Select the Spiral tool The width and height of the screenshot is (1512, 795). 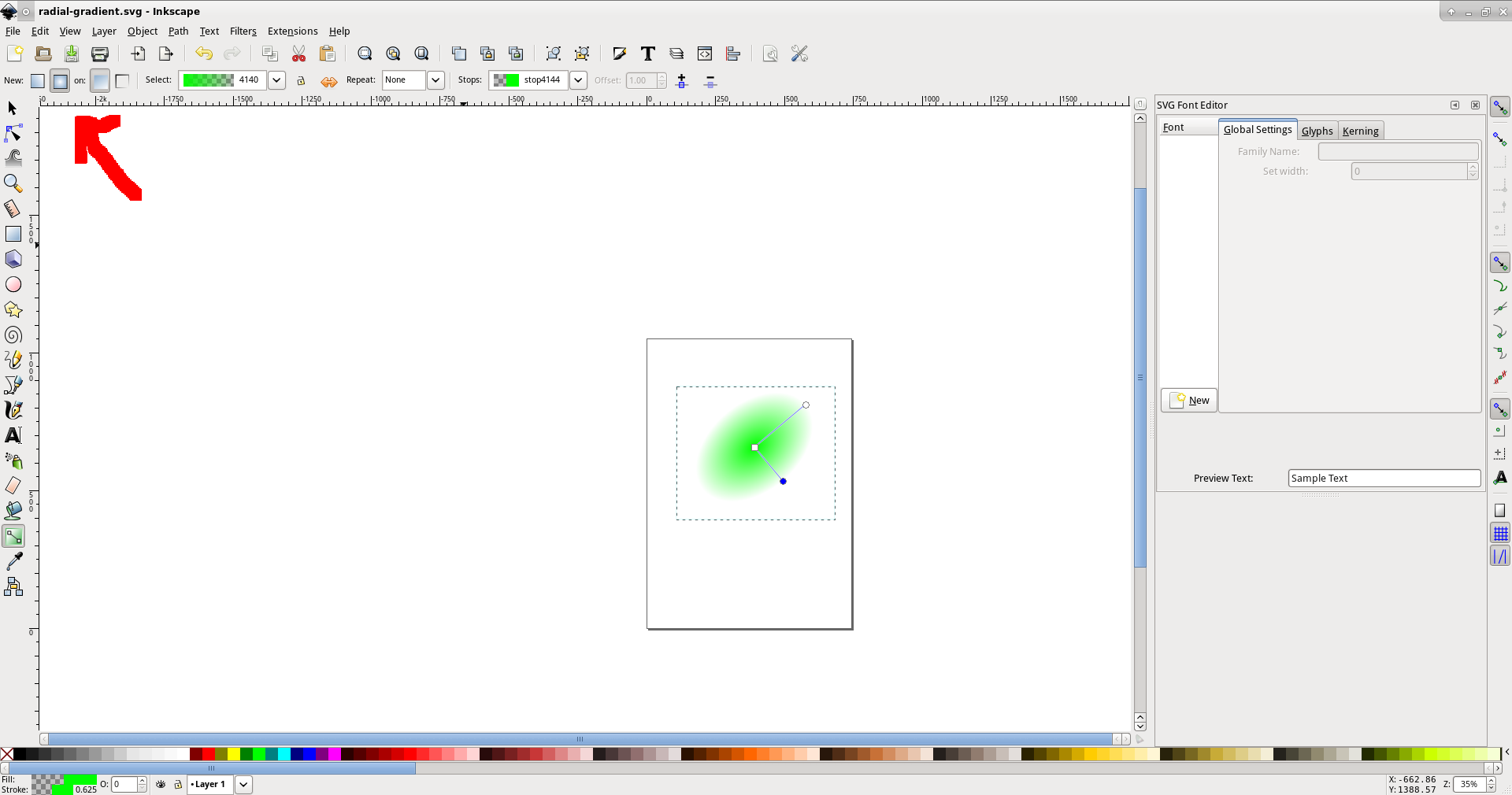pyautogui.click(x=13, y=335)
